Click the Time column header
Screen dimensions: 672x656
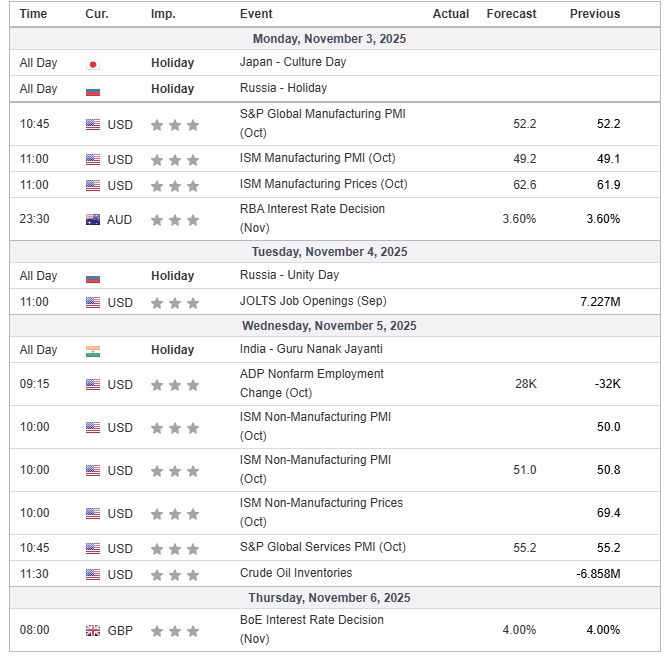(33, 14)
